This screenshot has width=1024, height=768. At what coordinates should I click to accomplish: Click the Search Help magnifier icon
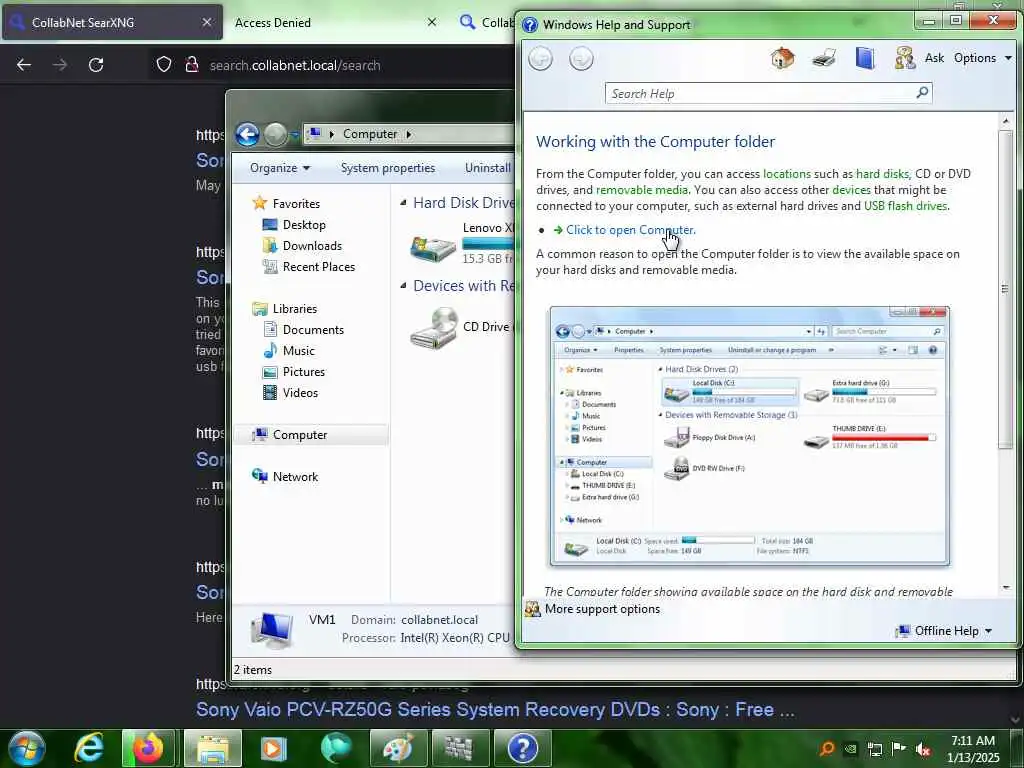(922, 93)
